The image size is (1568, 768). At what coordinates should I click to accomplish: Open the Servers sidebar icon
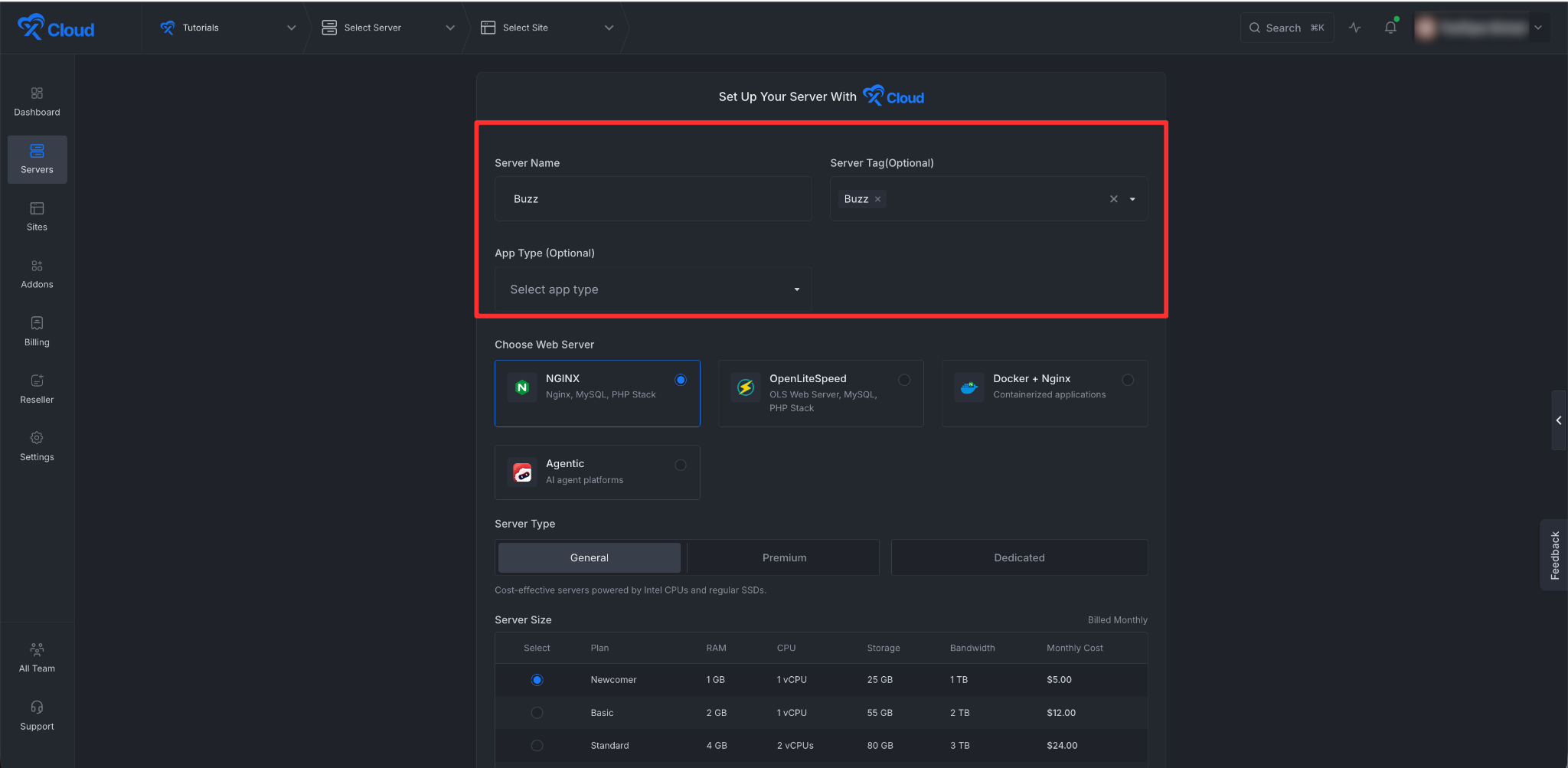coord(37,151)
